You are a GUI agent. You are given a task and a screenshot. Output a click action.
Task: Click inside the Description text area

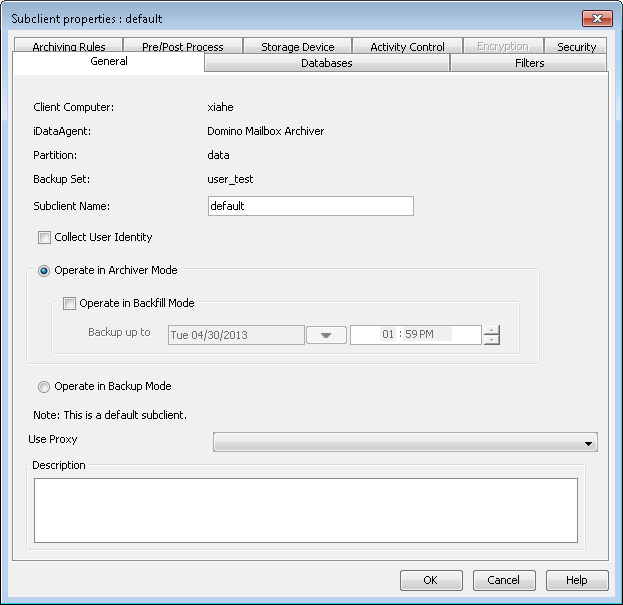click(305, 510)
